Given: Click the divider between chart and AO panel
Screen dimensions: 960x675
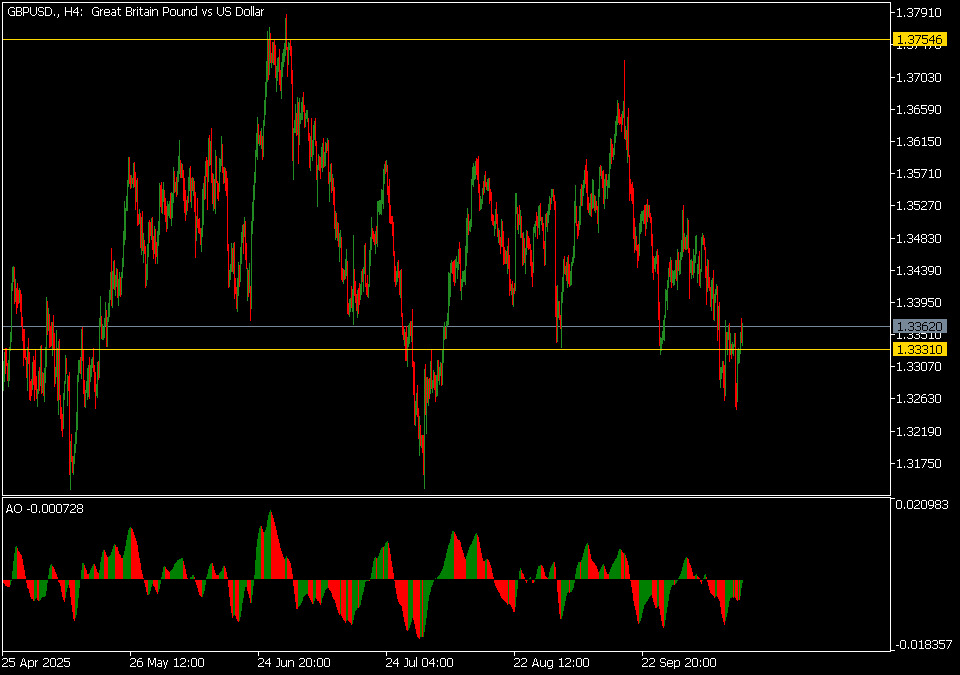Looking at the screenshot, I should pyautogui.click(x=445, y=495).
